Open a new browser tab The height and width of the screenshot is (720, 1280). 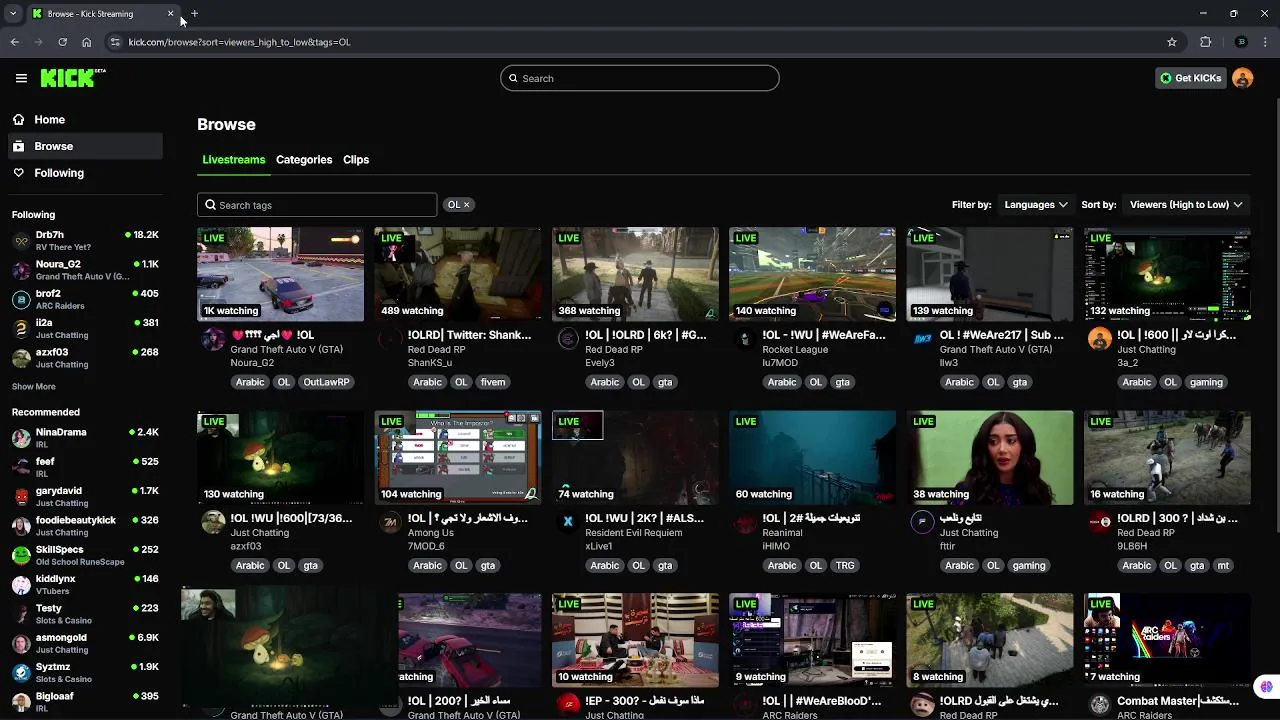(x=194, y=14)
